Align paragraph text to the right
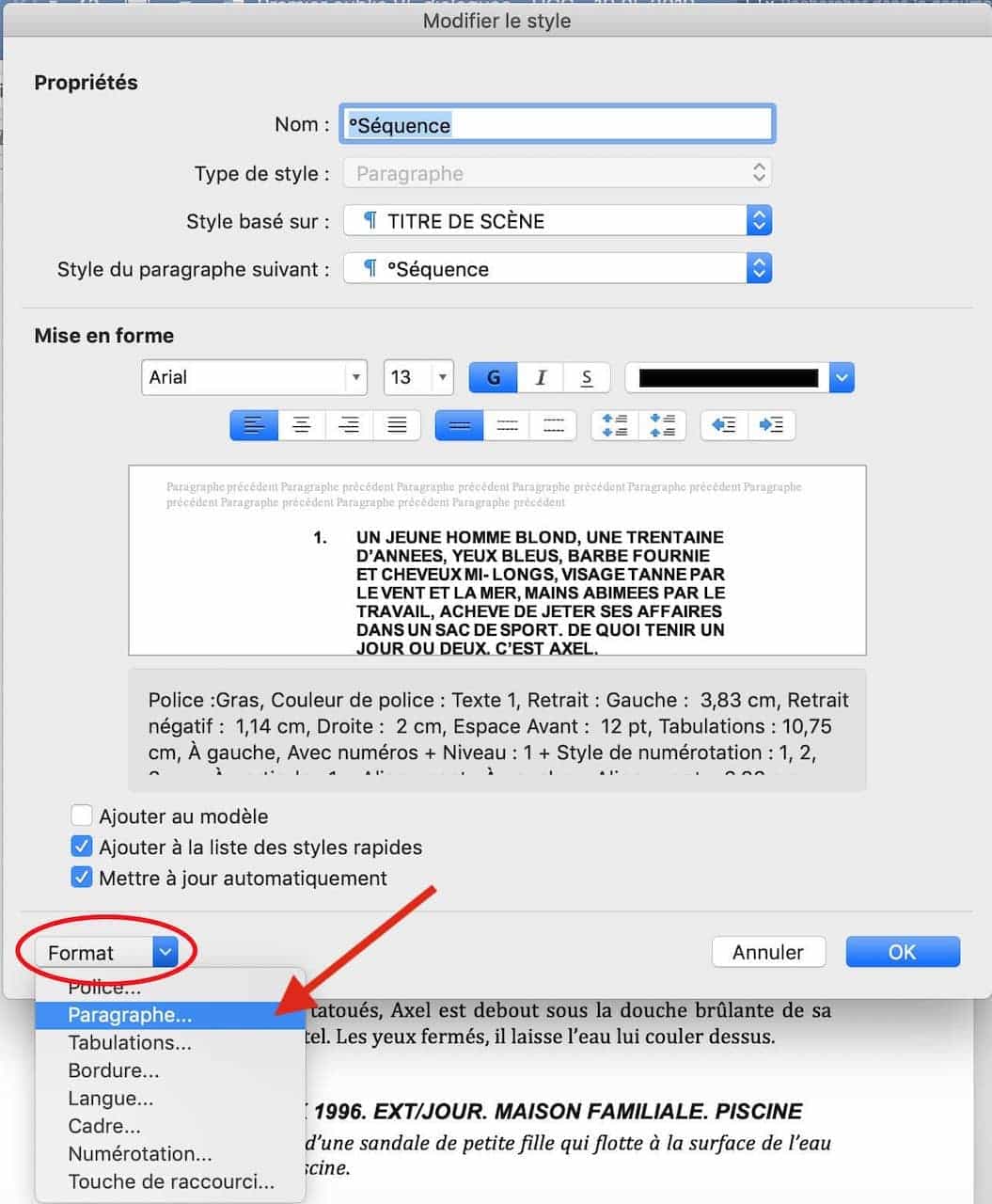 349,425
